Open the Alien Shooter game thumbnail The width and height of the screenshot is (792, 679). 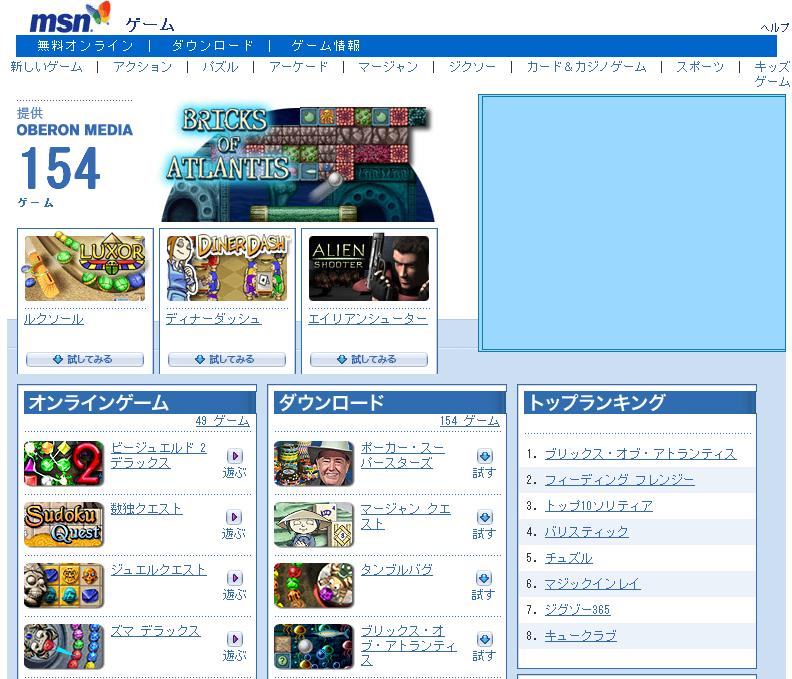[x=369, y=268]
